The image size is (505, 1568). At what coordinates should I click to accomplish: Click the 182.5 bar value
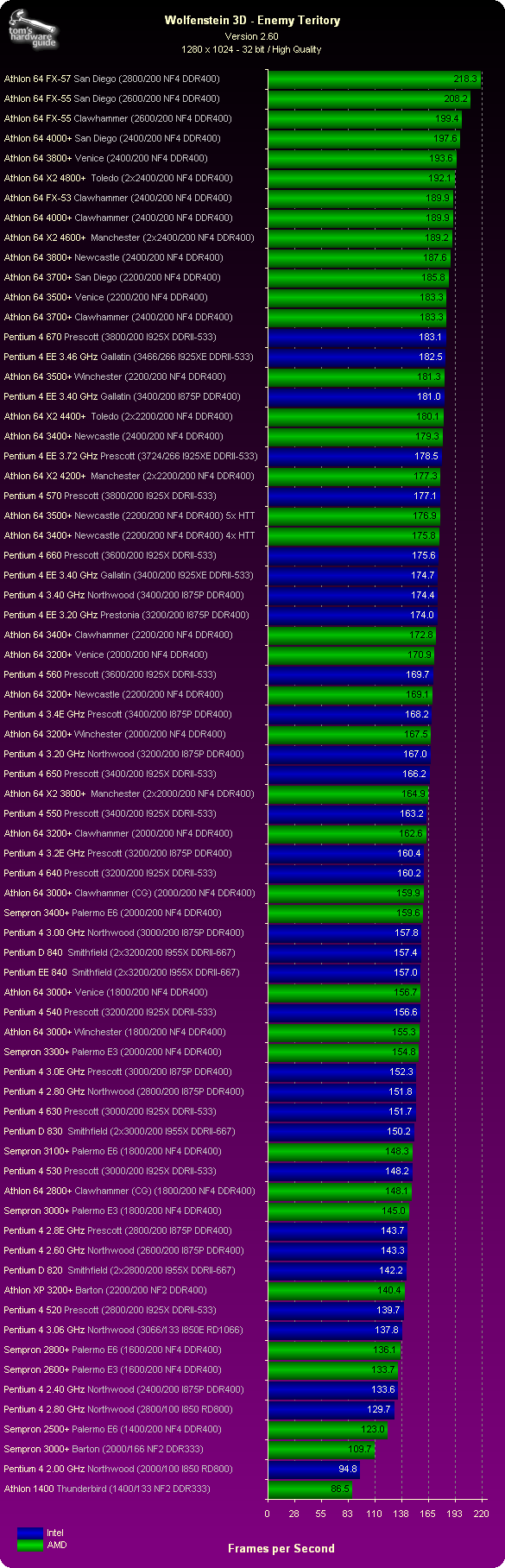coord(430,357)
